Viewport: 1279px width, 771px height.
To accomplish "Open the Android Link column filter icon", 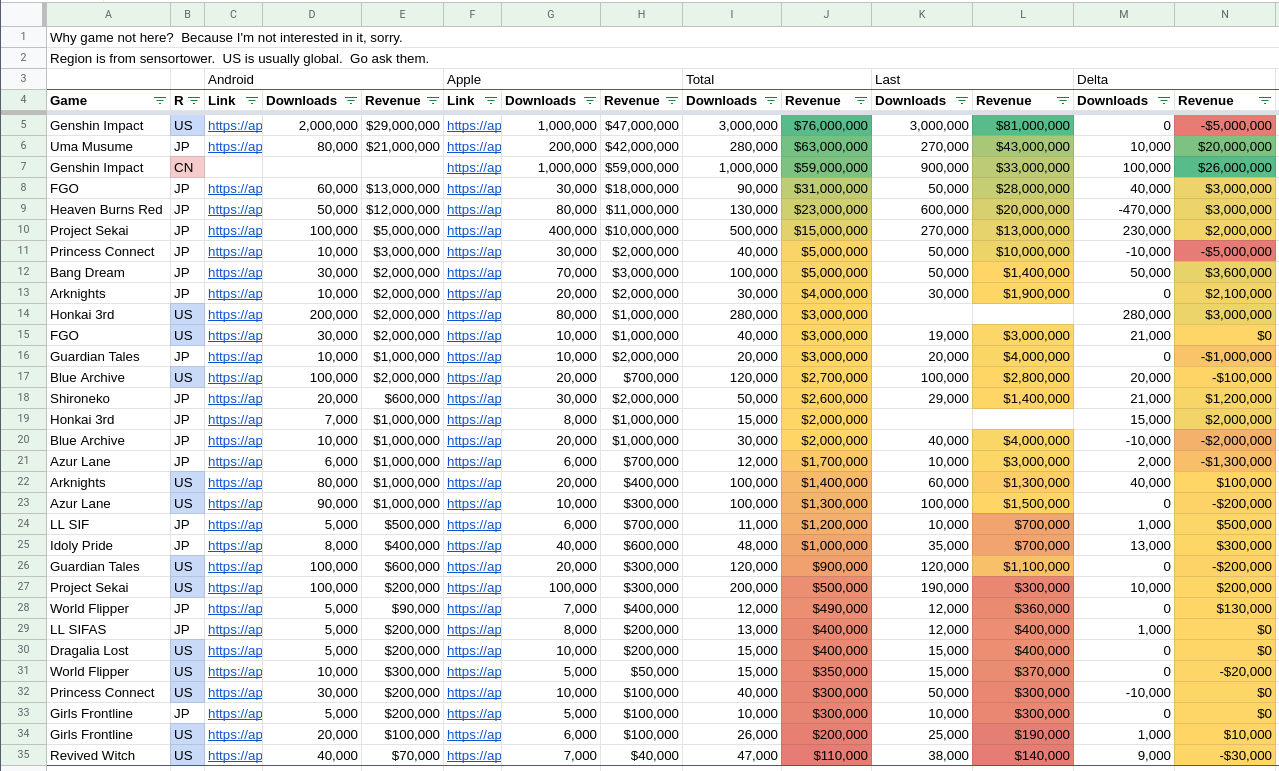I will [252, 101].
